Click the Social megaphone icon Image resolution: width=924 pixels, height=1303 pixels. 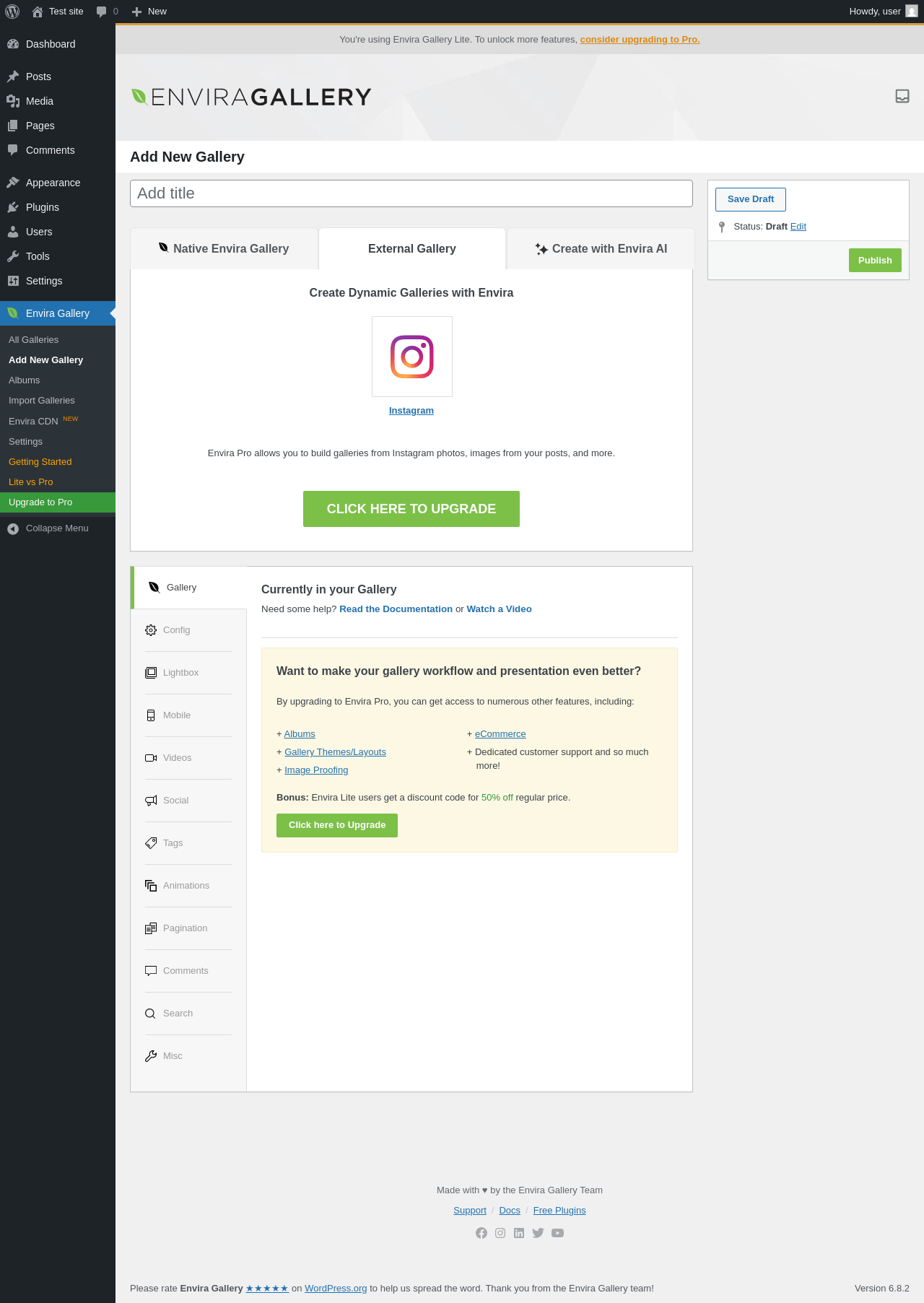pos(151,801)
